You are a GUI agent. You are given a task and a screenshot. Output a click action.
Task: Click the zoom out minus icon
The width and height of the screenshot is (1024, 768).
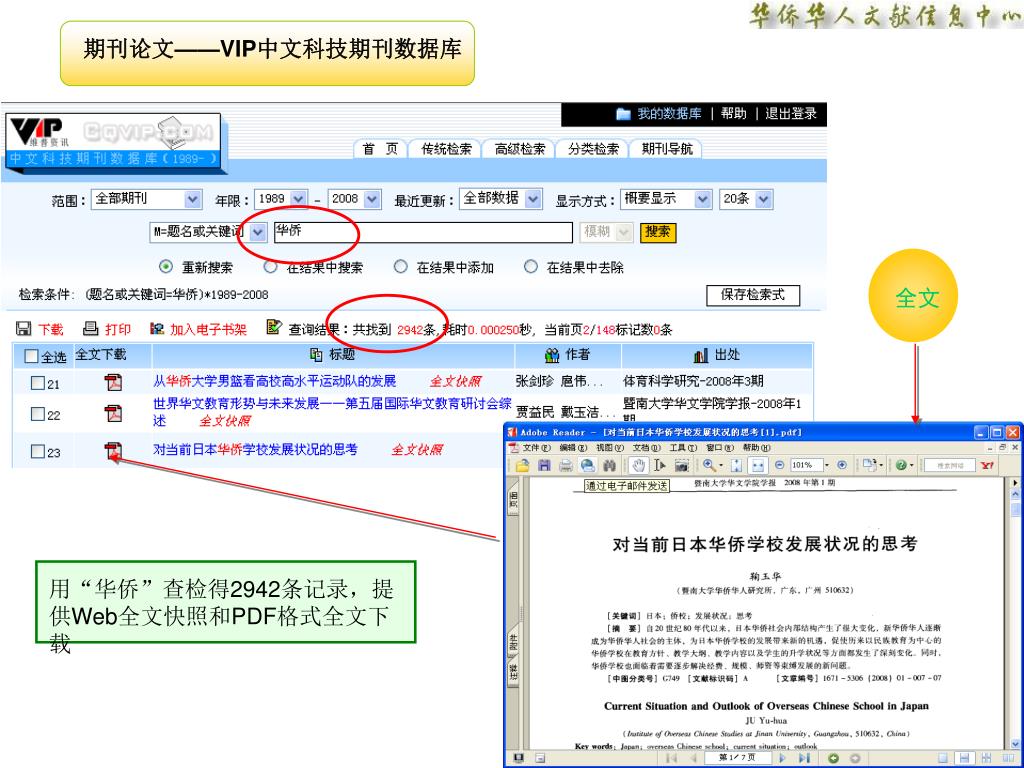pyautogui.click(x=779, y=465)
